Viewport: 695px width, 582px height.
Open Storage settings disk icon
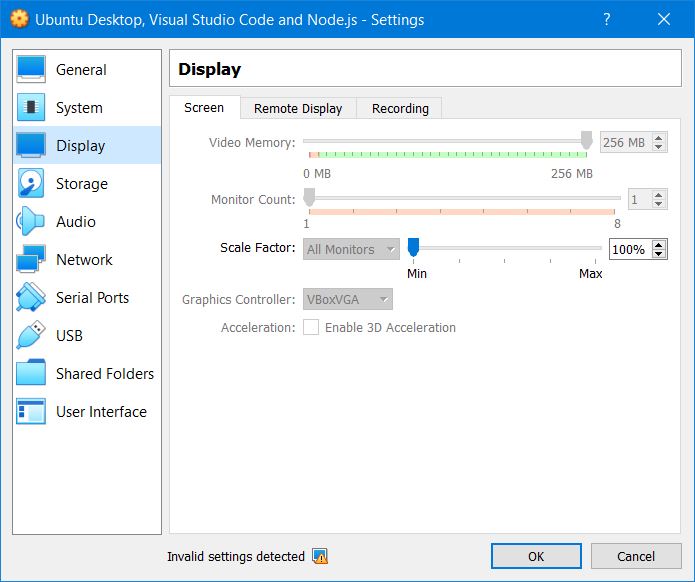click(31, 184)
